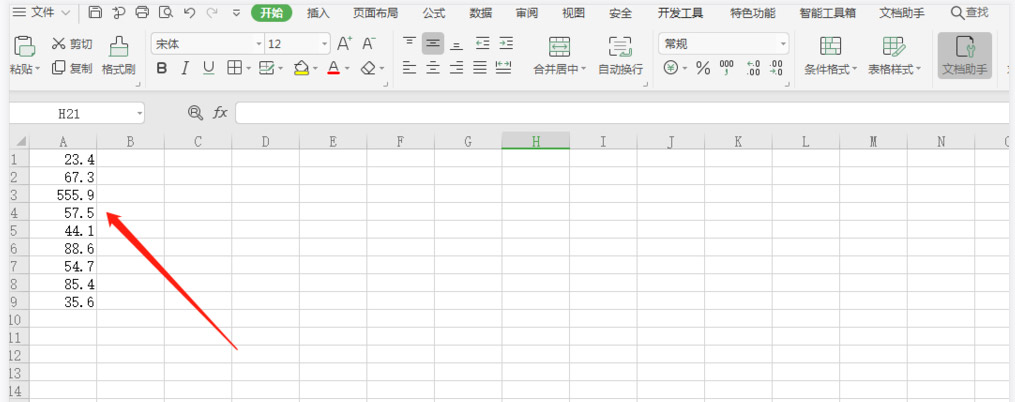Open print preview icon
Screen dimensions: 1015x402
click(166, 12)
